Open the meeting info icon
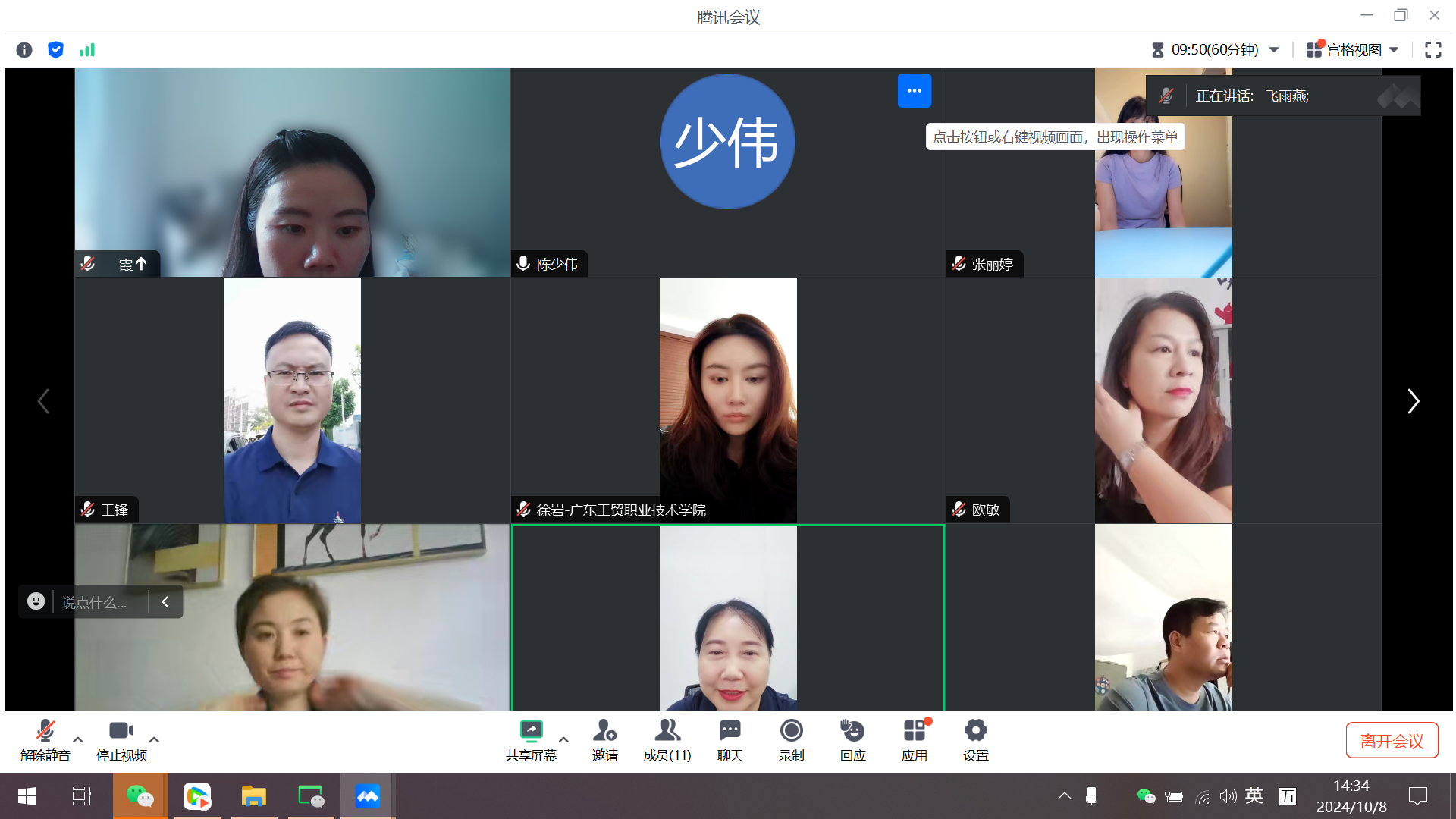The height and width of the screenshot is (819, 1456). click(24, 50)
